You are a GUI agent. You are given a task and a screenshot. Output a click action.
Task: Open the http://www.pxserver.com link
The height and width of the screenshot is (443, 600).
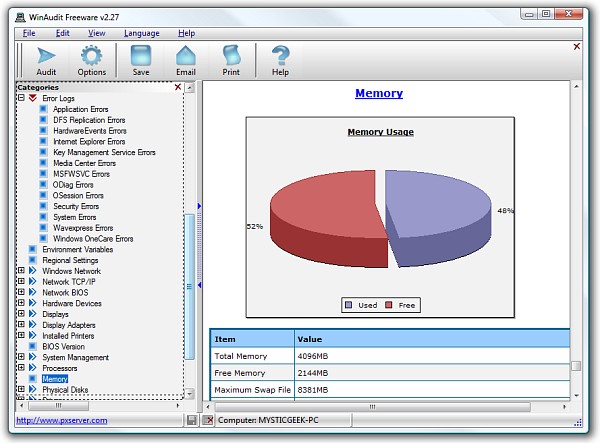[x=62, y=420]
